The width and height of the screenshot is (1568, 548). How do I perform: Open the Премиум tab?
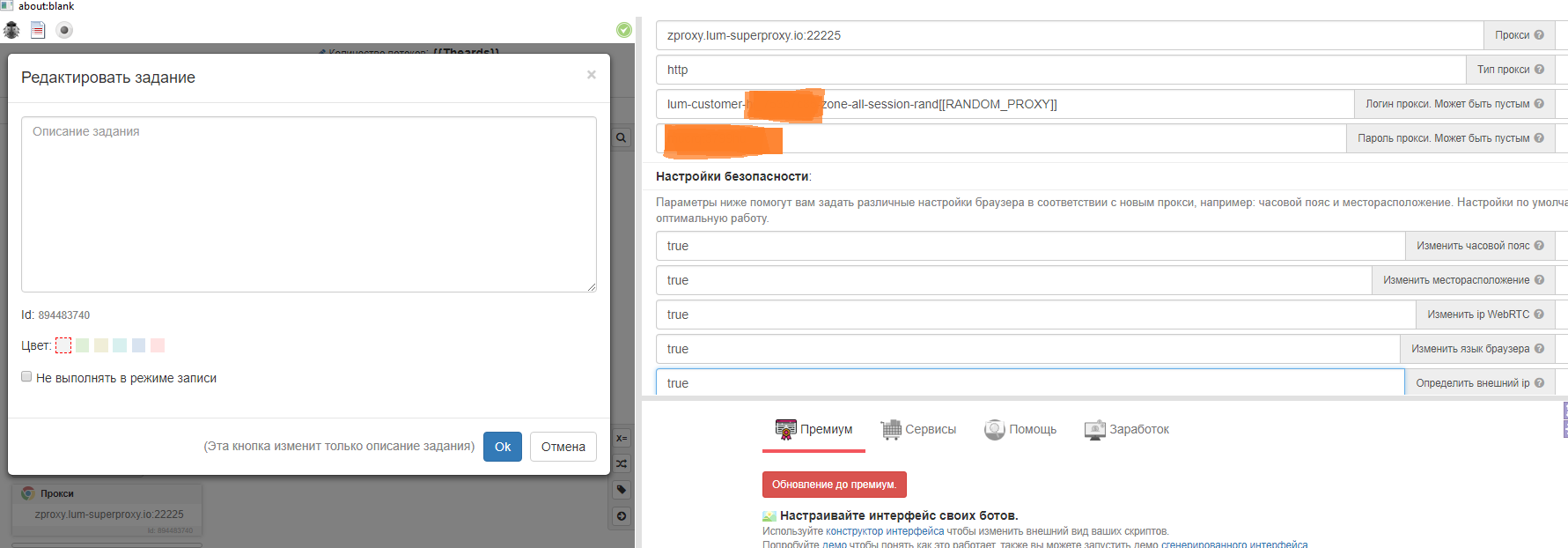point(813,430)
